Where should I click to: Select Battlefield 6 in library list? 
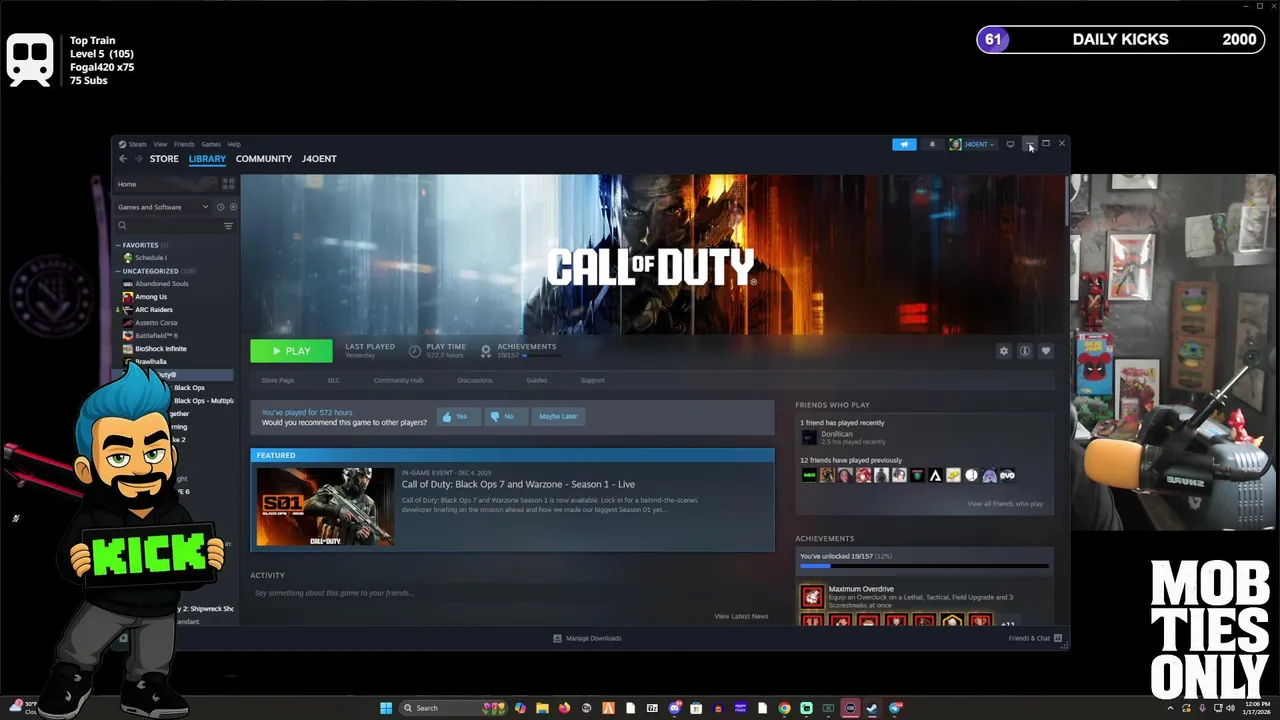[x=156, y=336]
